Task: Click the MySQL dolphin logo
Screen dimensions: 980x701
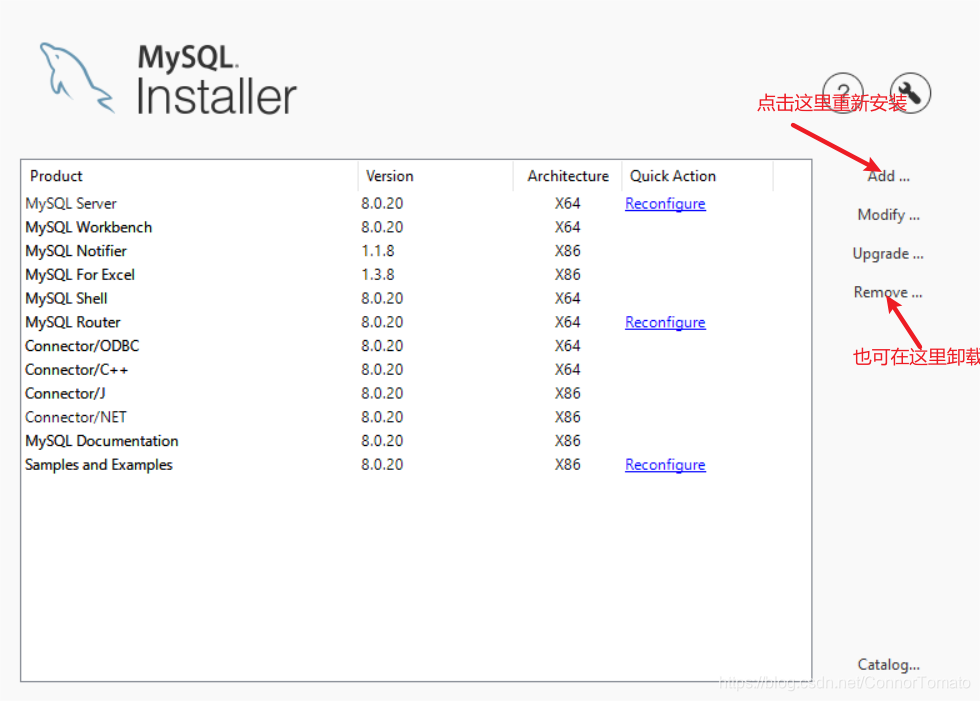Action: tap(77, 78)
